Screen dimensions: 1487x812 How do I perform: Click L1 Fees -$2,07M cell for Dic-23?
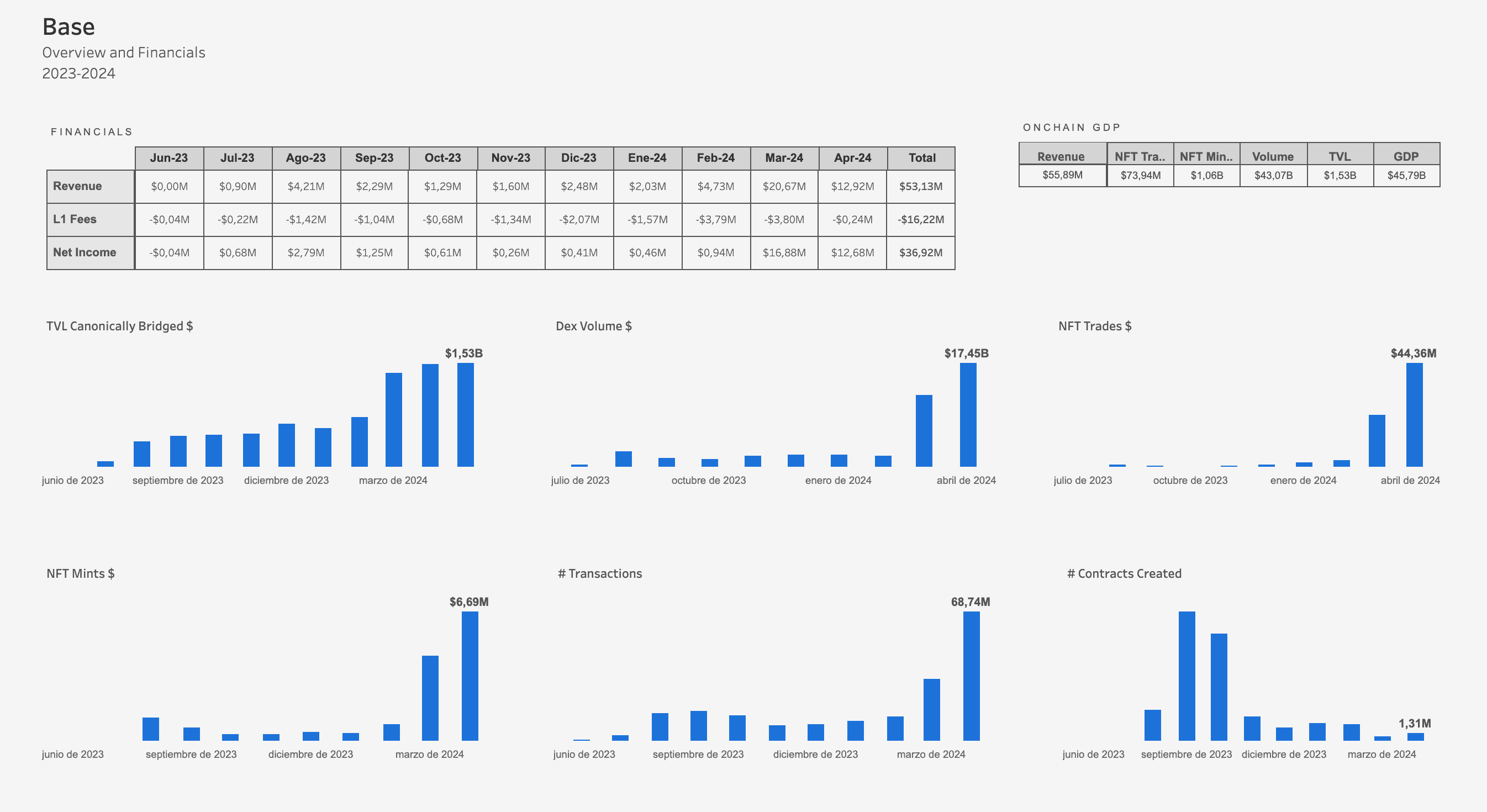[x=579, y=219]
